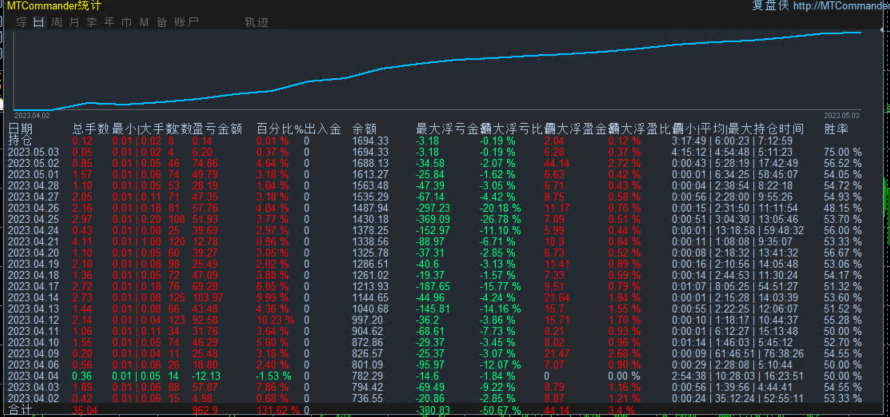Select the 2023.05.01 date row

(436, 174)
